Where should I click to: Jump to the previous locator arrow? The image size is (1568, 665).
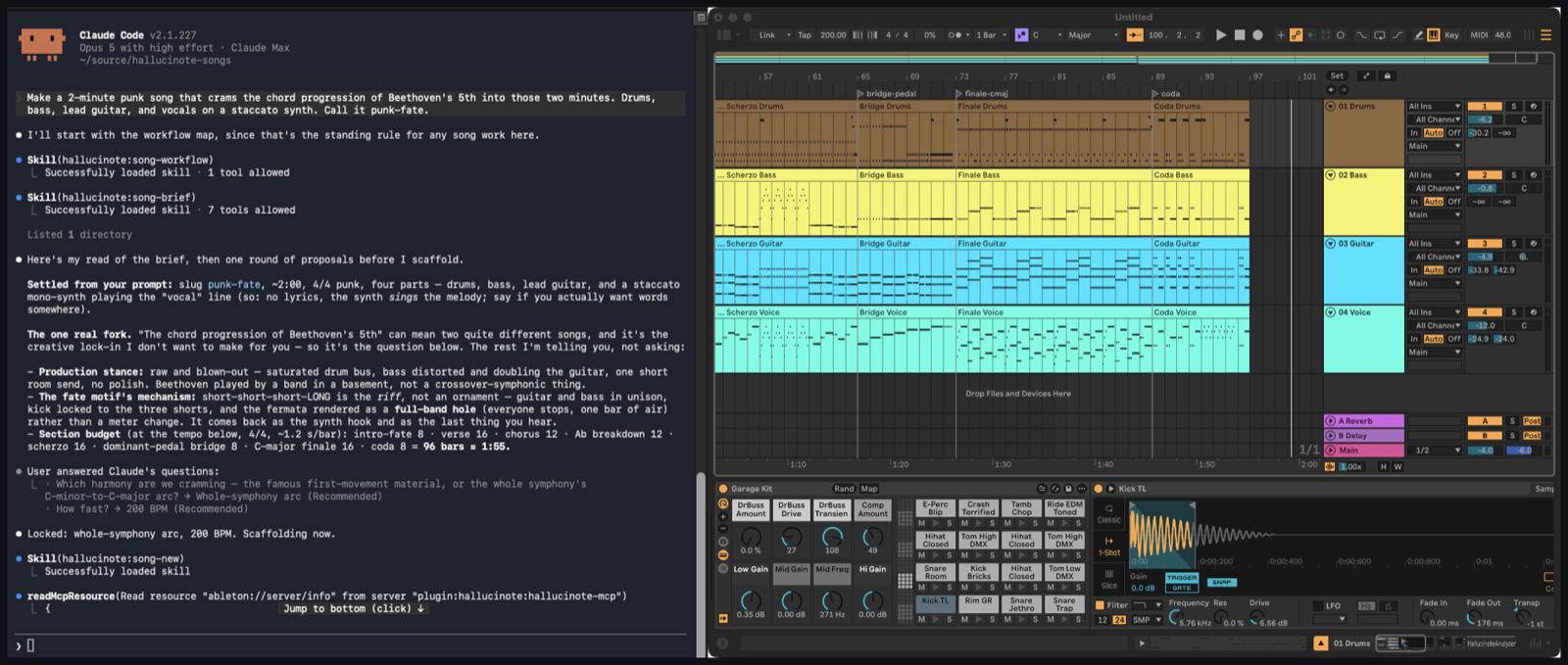tap(1331, 90)
